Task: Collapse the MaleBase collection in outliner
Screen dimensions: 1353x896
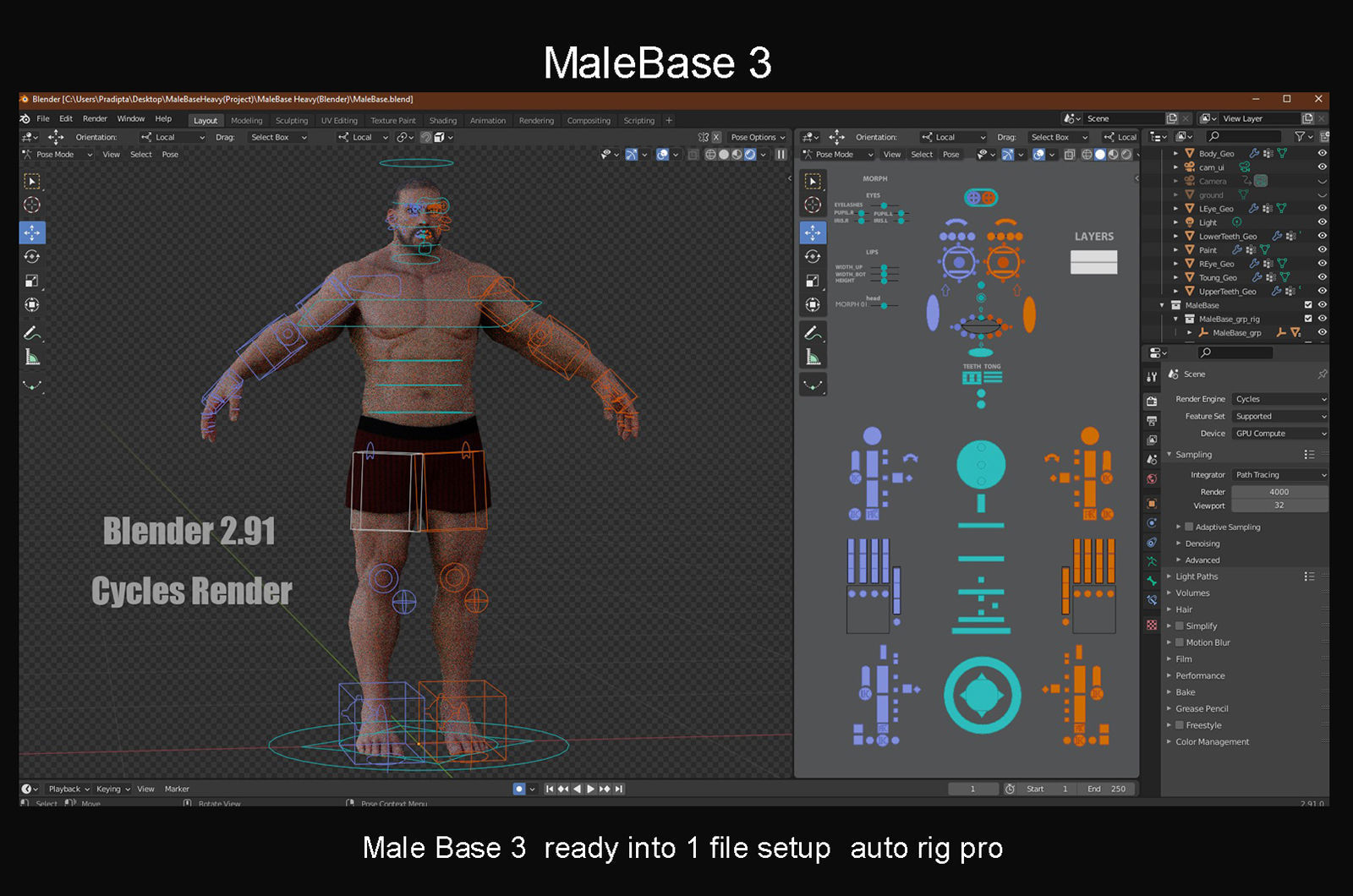Action: [x=1162, y=305]
